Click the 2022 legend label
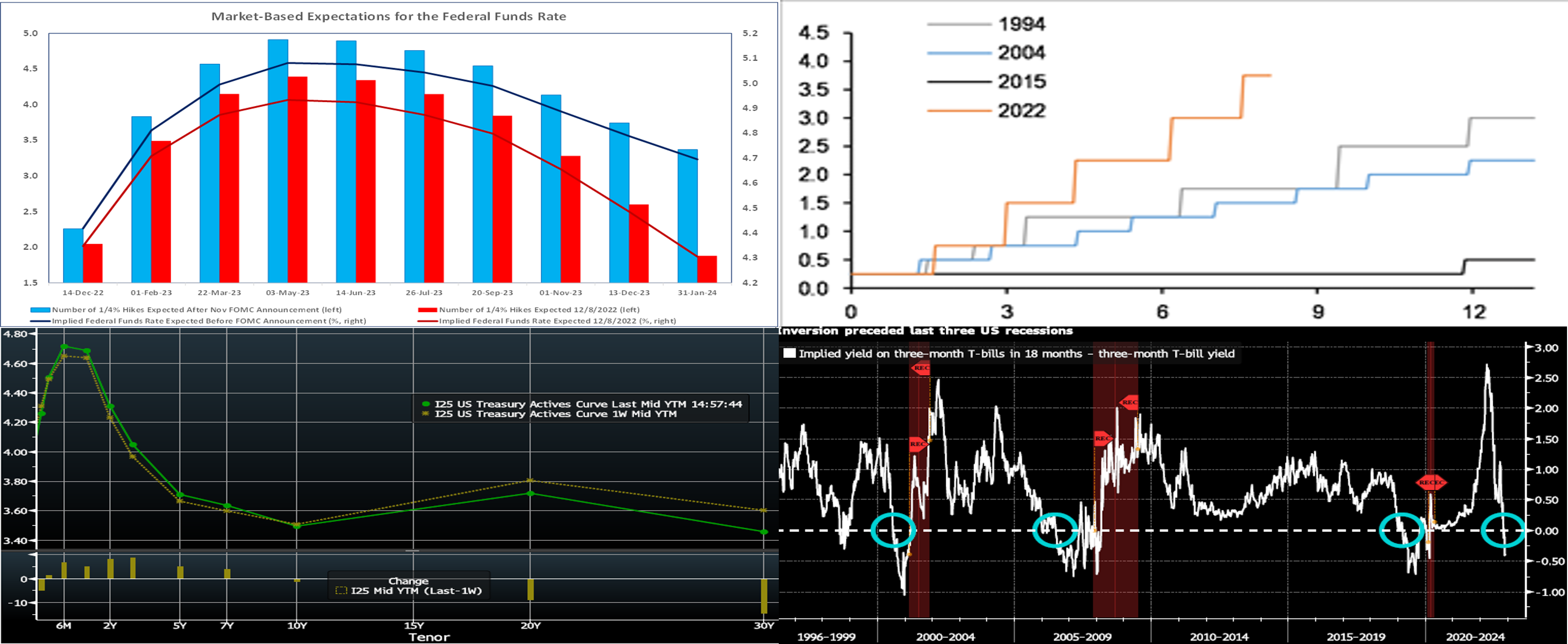 (x=1021, y=111)
